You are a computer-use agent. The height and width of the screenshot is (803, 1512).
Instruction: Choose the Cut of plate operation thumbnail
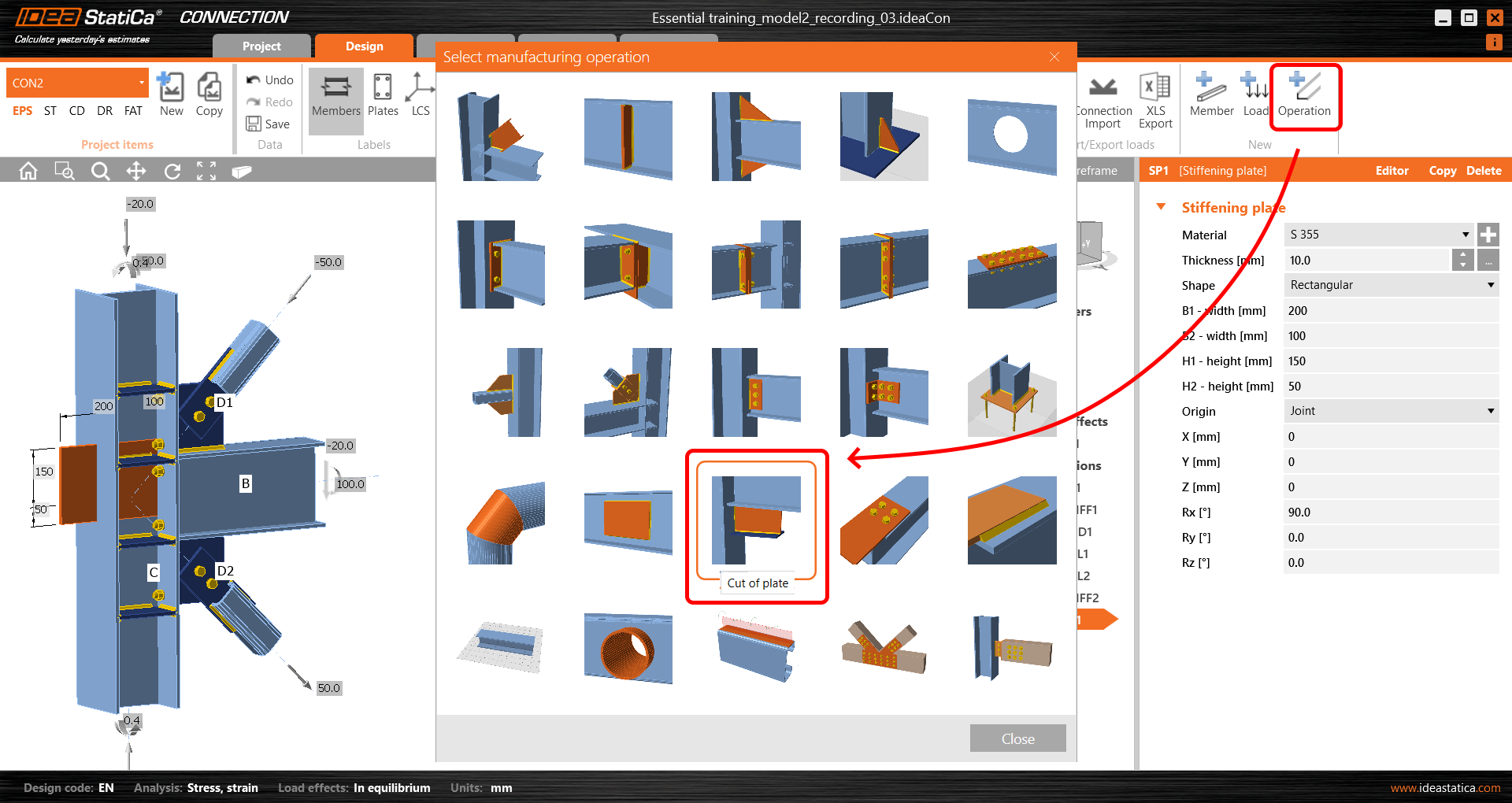point(756,520)
